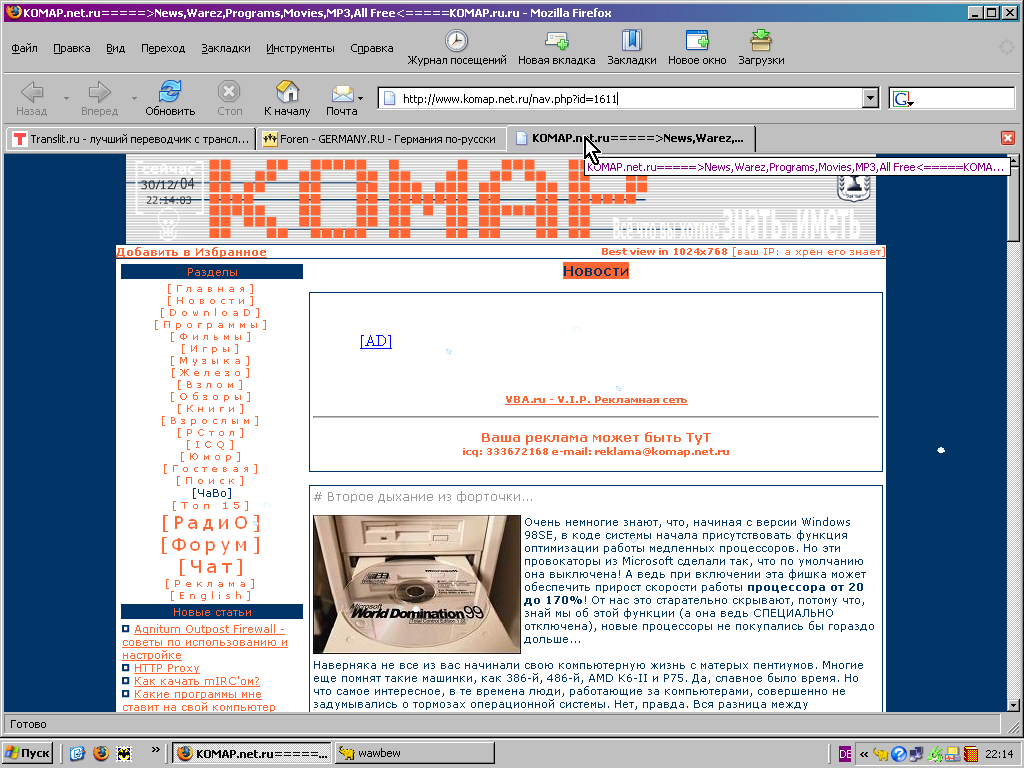The image size is (1024, 768).
Task: Click the Firefox icon in the quick launch
Action: [x=101, y=753]
